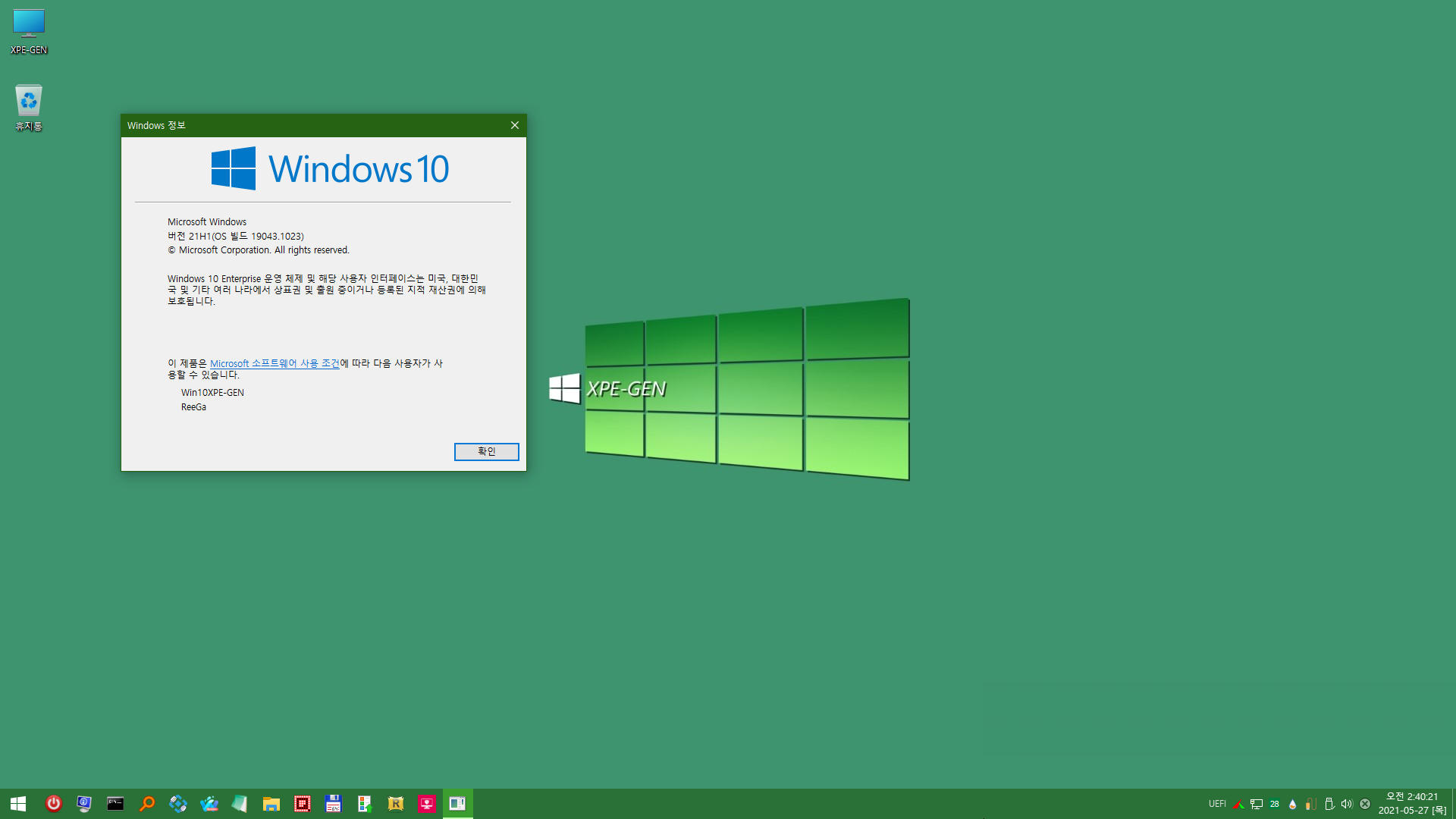Viewport: 1456px width, 819px height.
Task: Open the volume speaker tray icon
Action: click(1347, 804)
